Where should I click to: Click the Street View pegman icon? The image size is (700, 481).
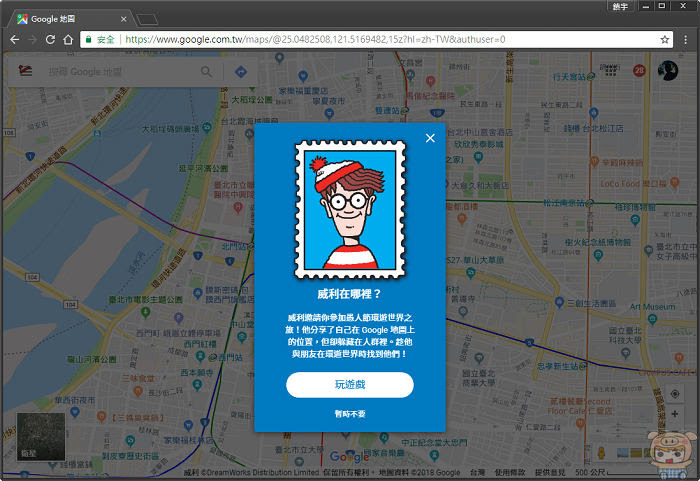(x=601, y=453)
